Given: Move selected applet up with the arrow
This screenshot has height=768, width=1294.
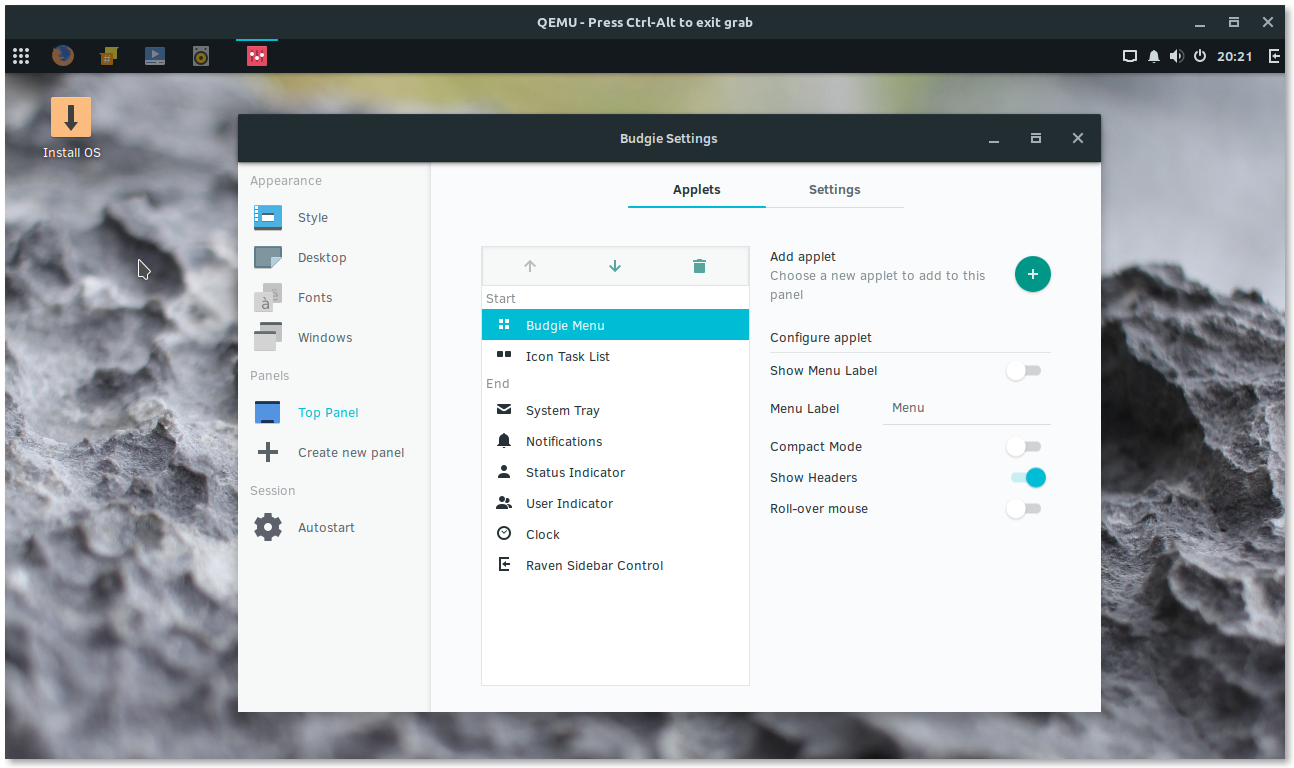Looking at the screenshot, I should click(x=530, y=266).
